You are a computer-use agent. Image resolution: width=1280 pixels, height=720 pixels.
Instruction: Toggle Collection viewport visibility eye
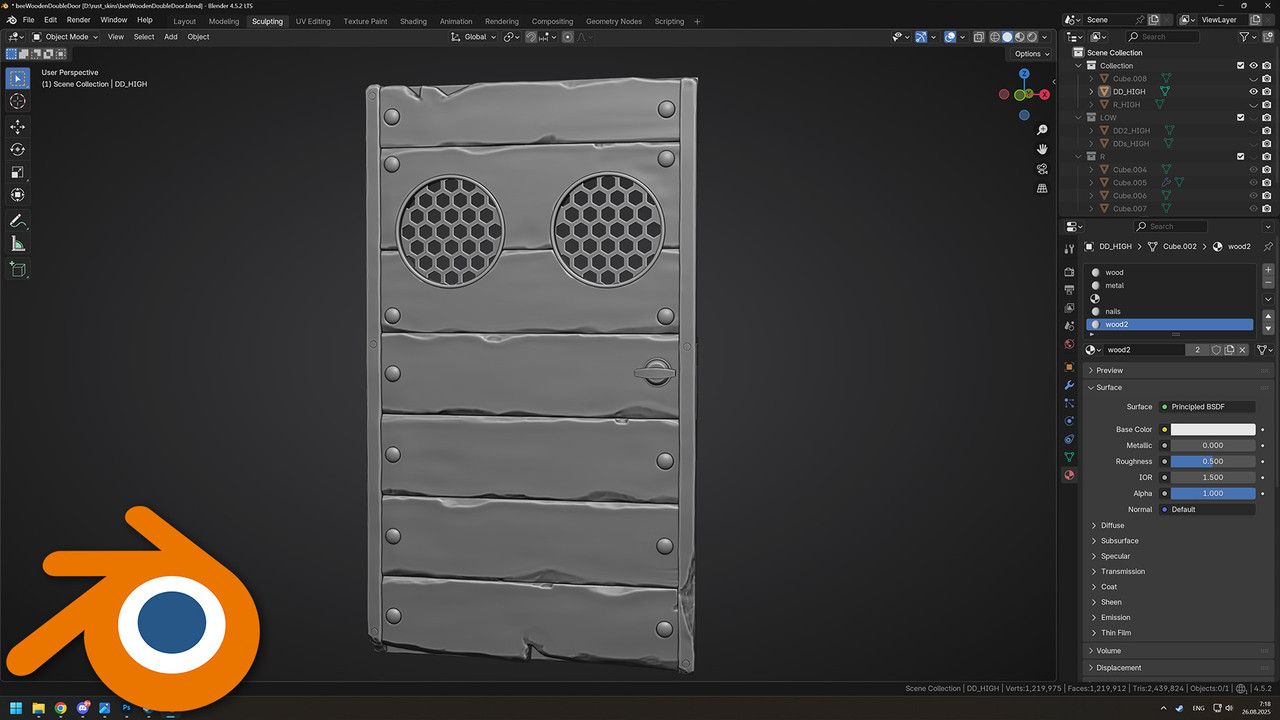point(1254,66)
